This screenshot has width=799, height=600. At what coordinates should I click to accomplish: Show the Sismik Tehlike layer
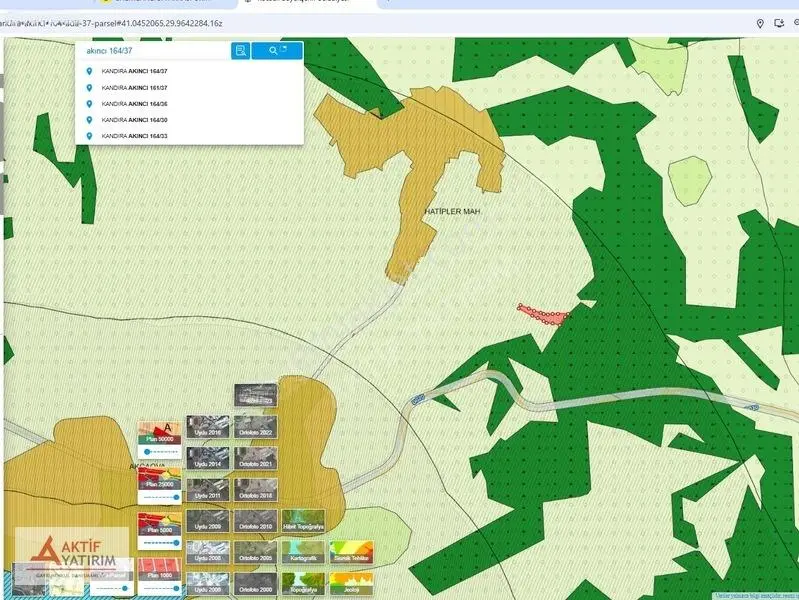pos(351,553)
